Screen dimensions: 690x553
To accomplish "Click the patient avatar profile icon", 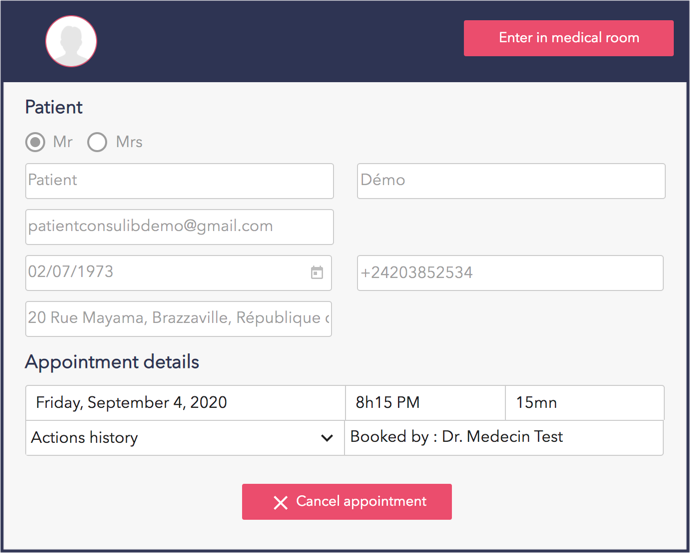I will (71, 41).
